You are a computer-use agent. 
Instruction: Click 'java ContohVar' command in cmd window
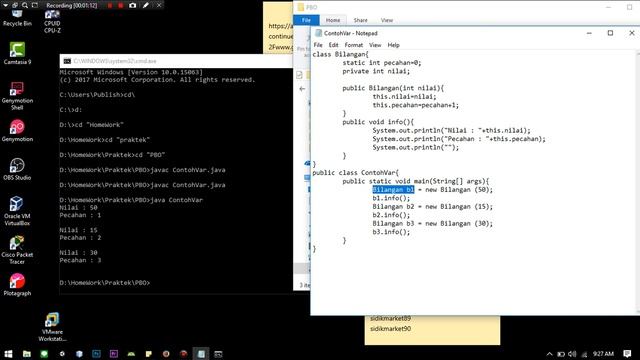click(x=177, y=200)
